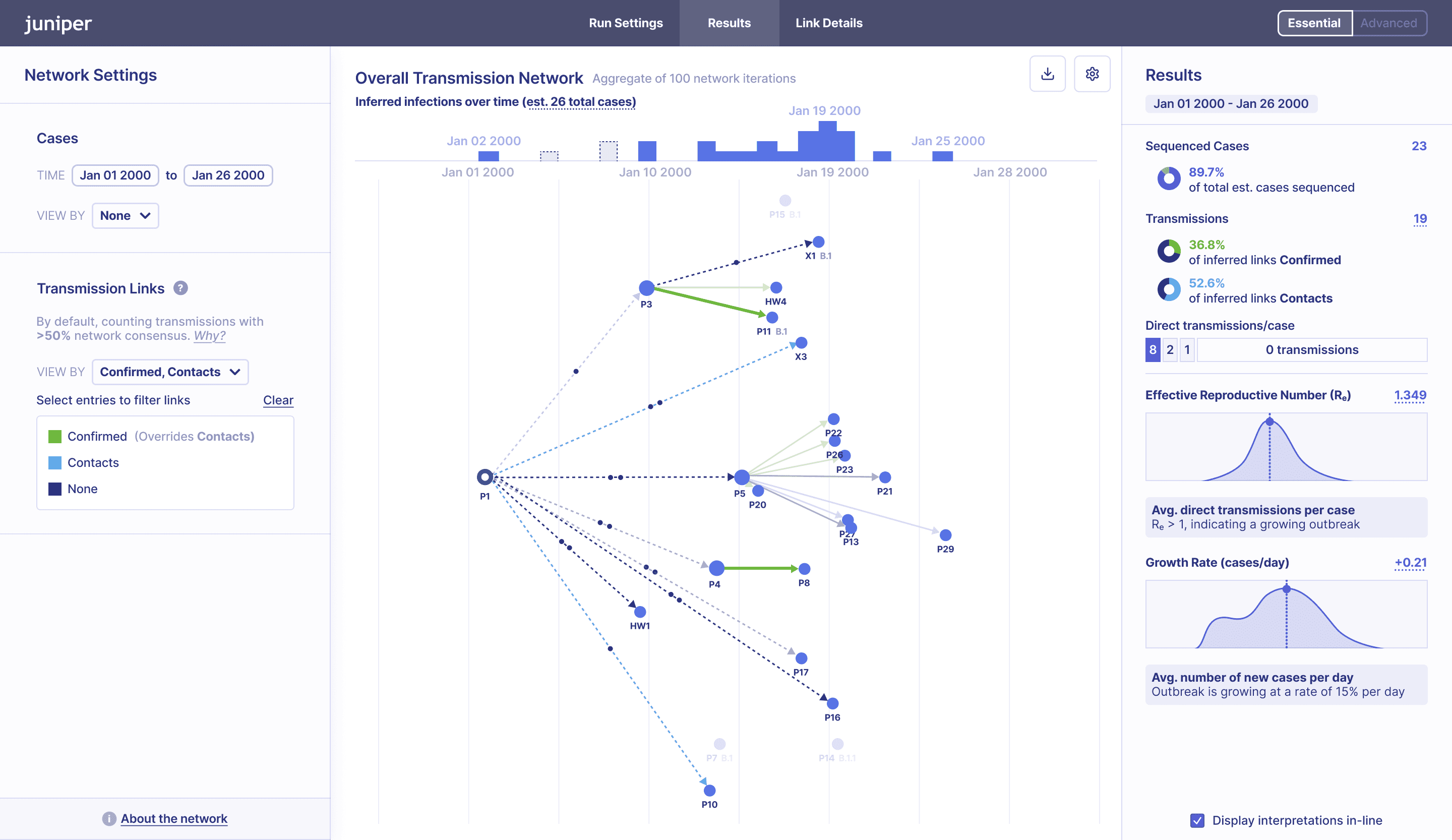This screenshot has width=1452, height=840.
Task: Click the Effective Reproductive Number density chart
Action: coord(1286,447)
